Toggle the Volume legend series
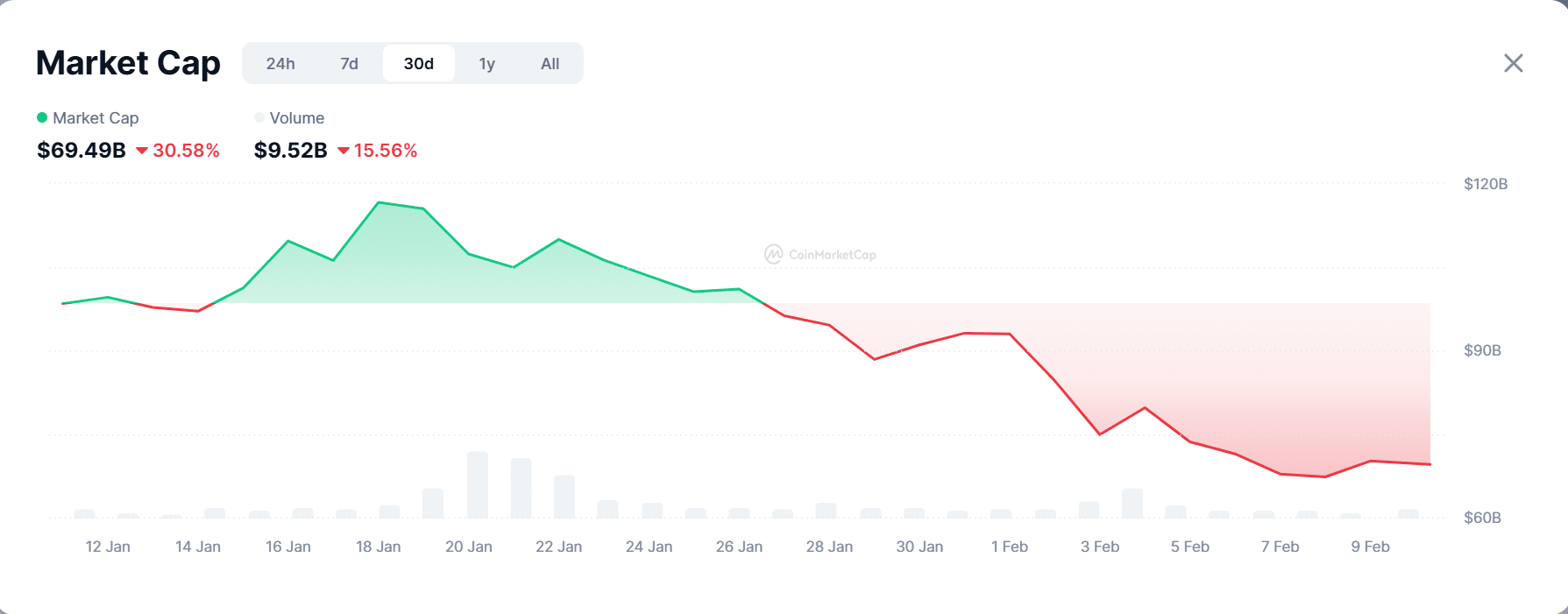Viewport: 1568px width, 614px height. click(x=296, y=118)
